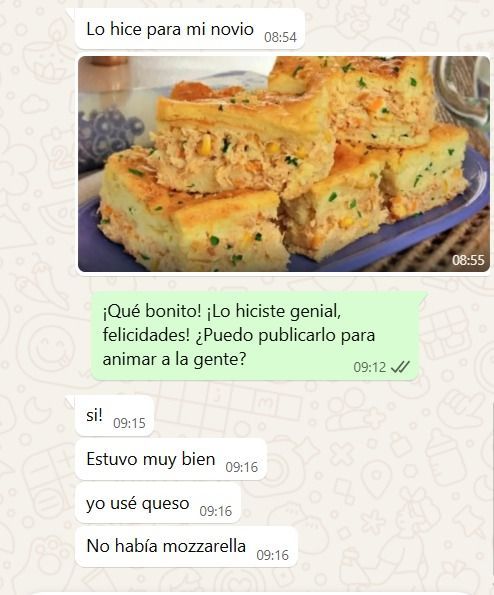Click the 09:12 timestamp on sent message
Image resolution: width=494 pixels, height=595 pixels.
370,367
